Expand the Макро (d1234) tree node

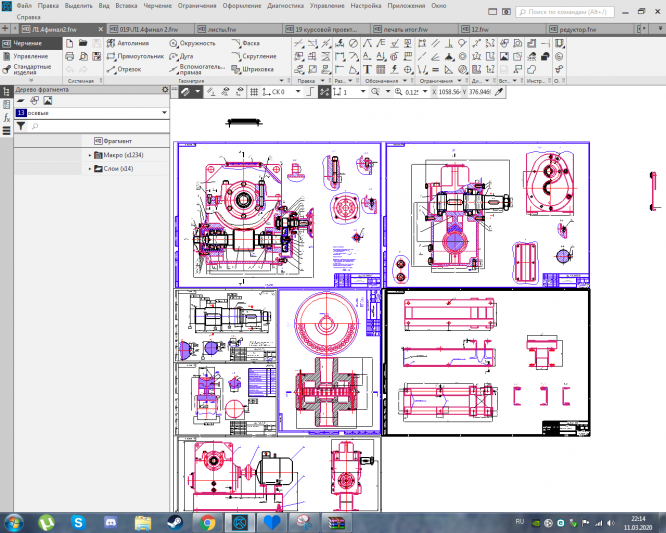90,155
